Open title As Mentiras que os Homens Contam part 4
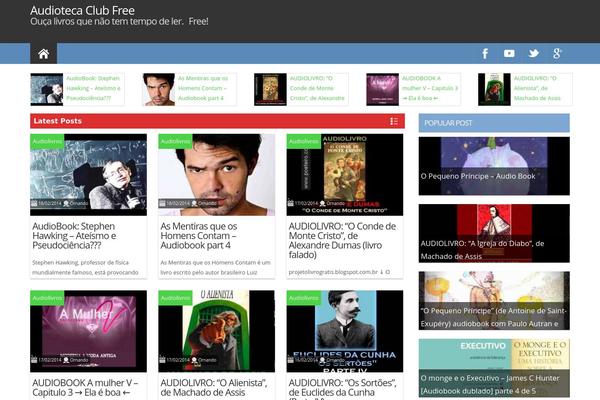 click(199, 236)
